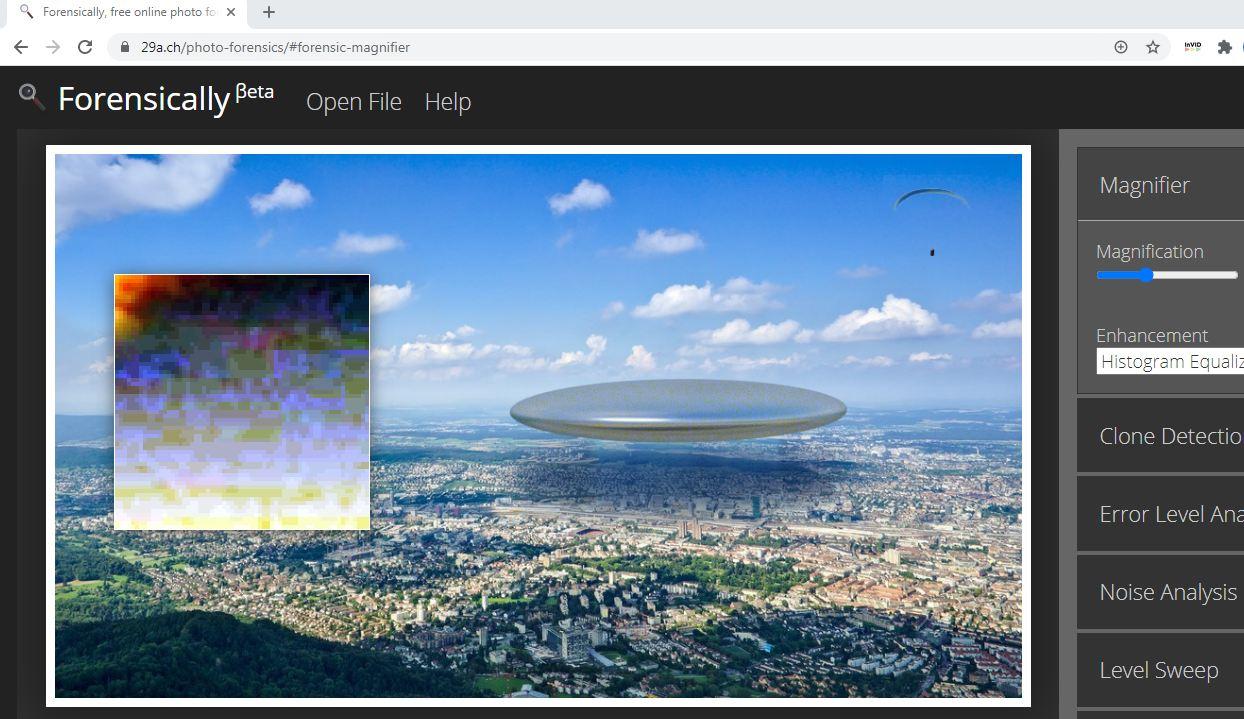
Task: Open the Clone Detection panel
Action: 1160,435
